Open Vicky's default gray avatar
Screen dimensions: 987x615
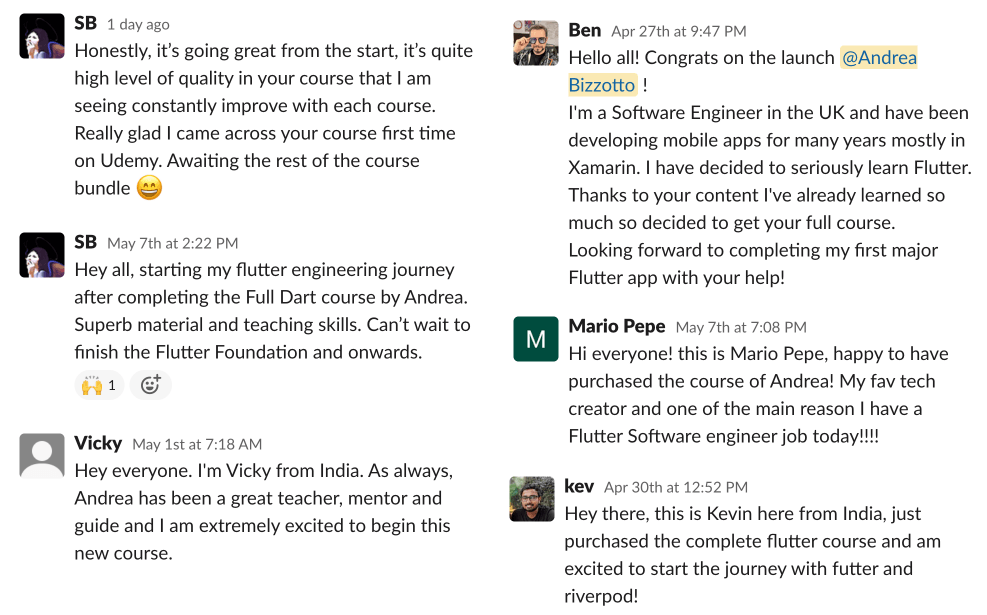point(41,455)
